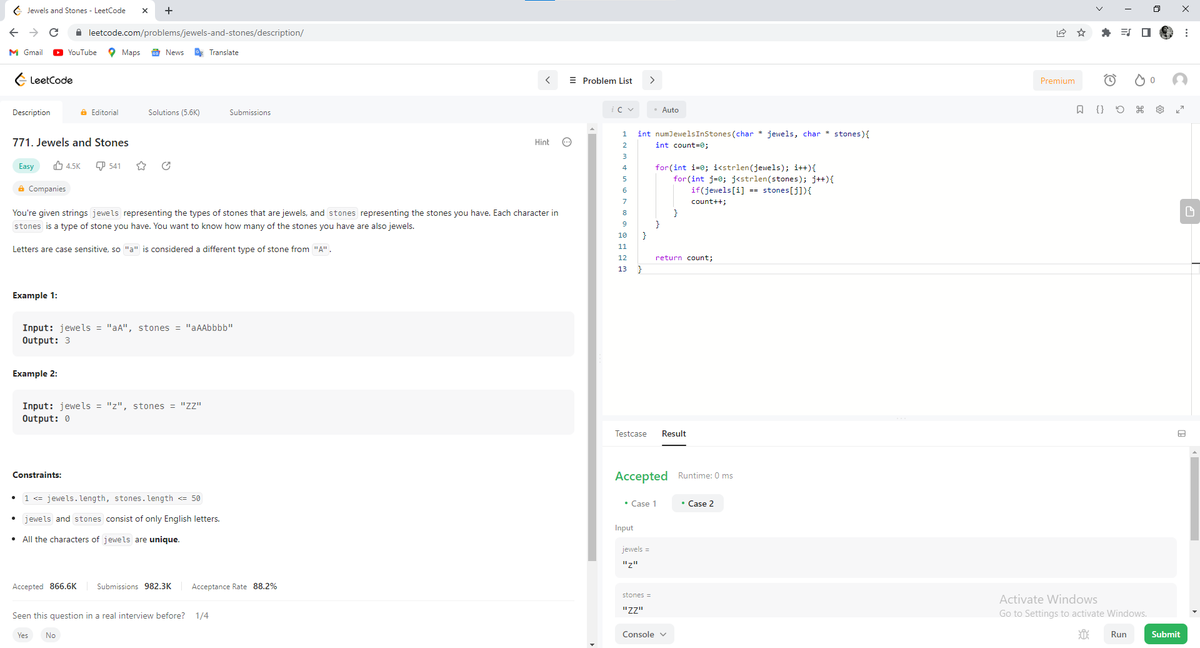This screenshot has width=1200, height=648.
Task: Answer No to seen in interview
Action: (x=50, y=635)
